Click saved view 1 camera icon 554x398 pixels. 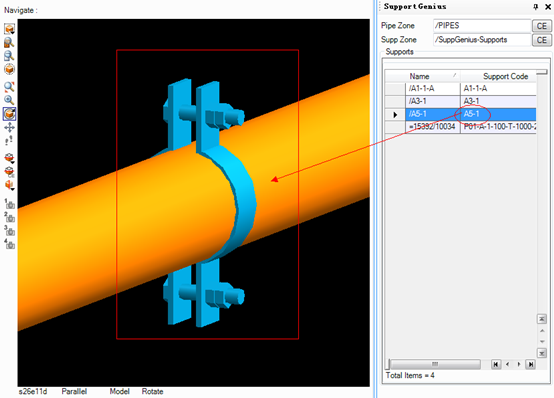click(x=10, y=204)
